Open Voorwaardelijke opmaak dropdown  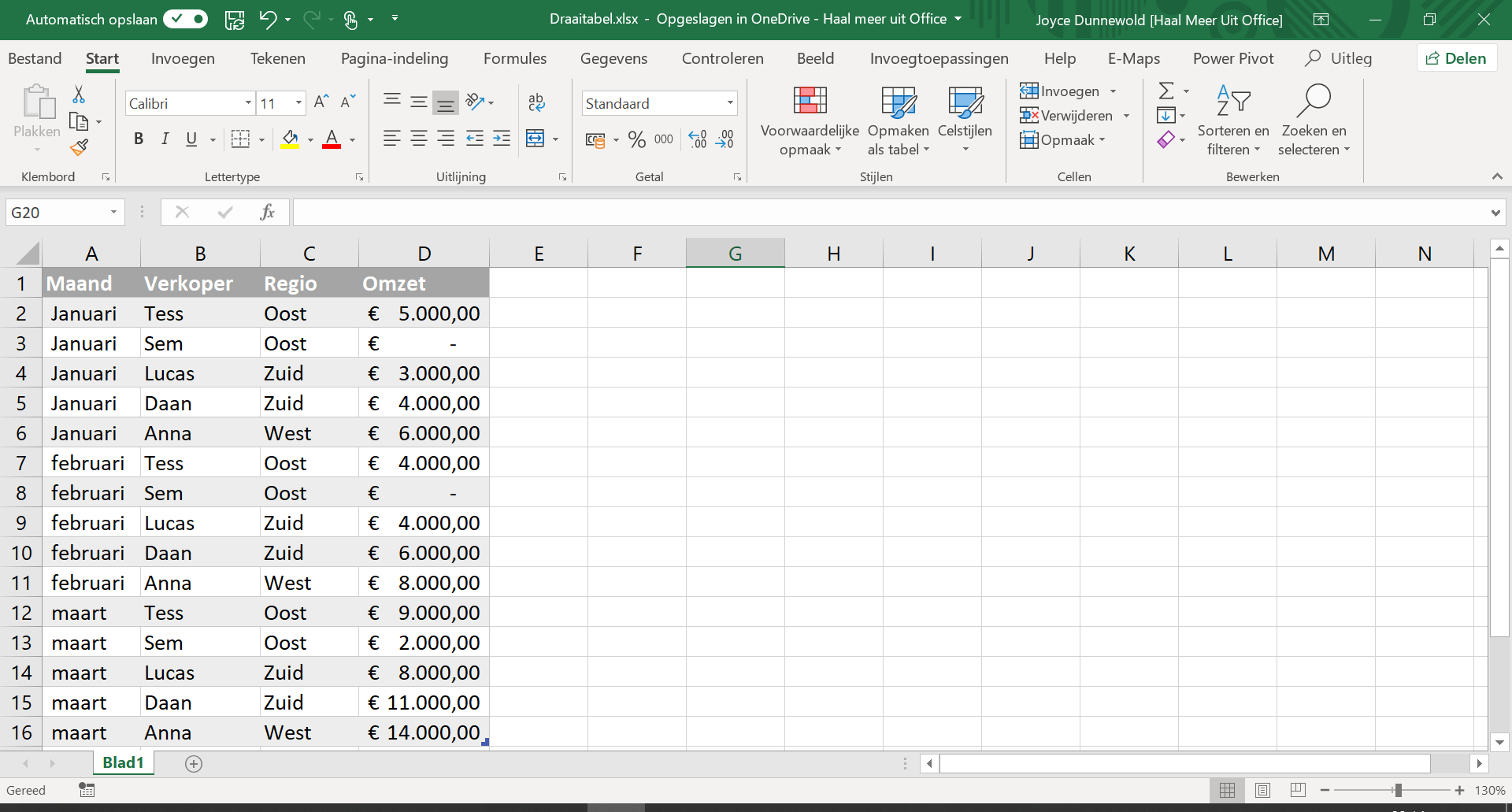click(810, 121)
